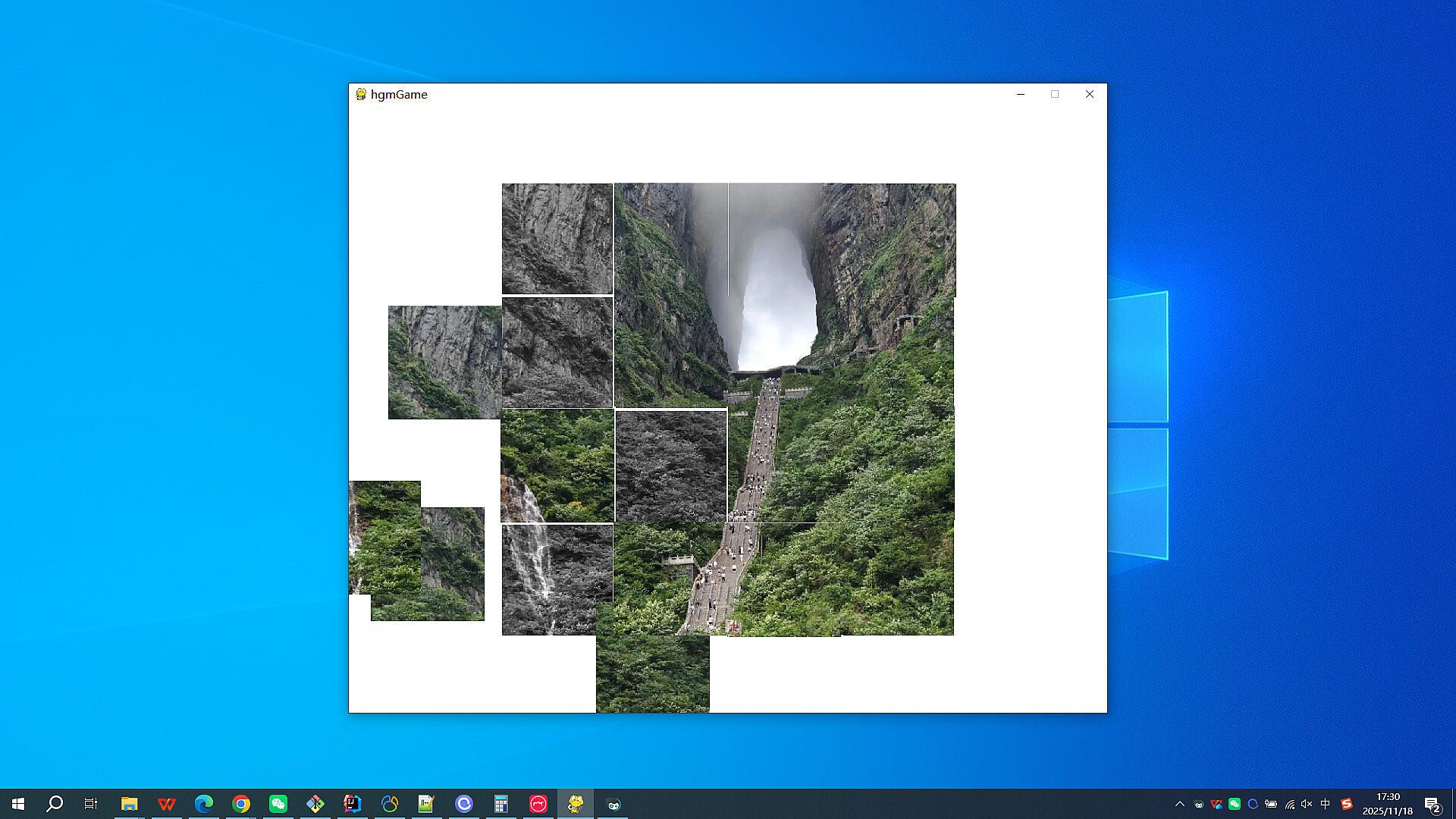Select the loose cliff puzzle piece at left

click(444, 362)
